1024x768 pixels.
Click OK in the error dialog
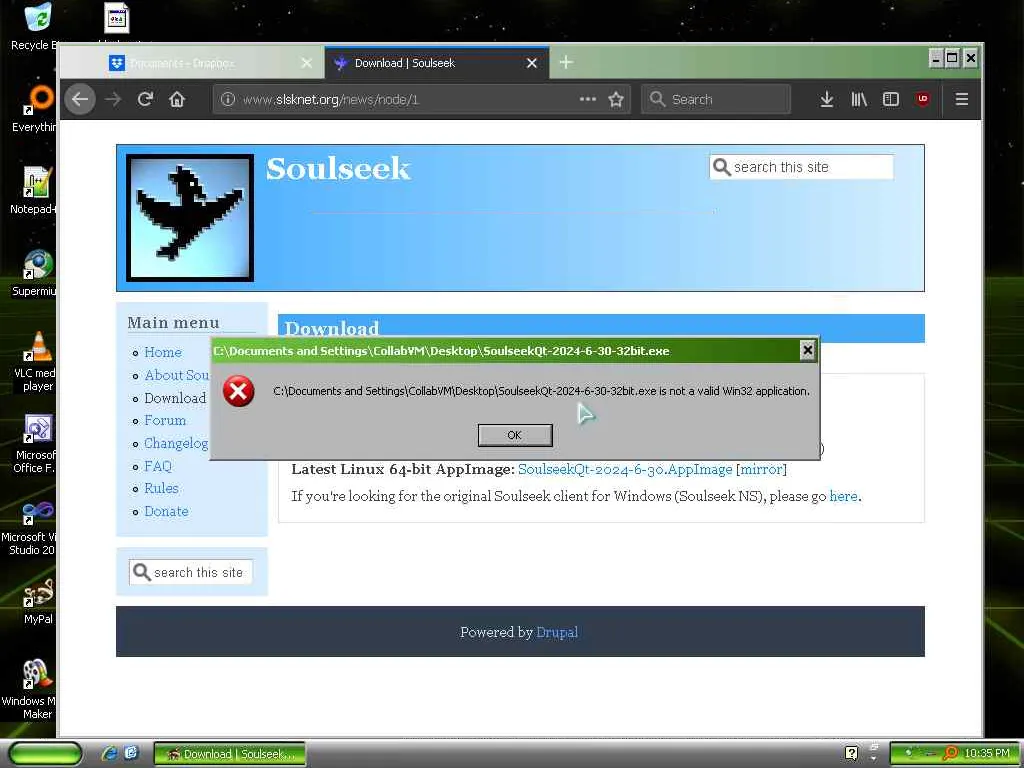point(515,435)
